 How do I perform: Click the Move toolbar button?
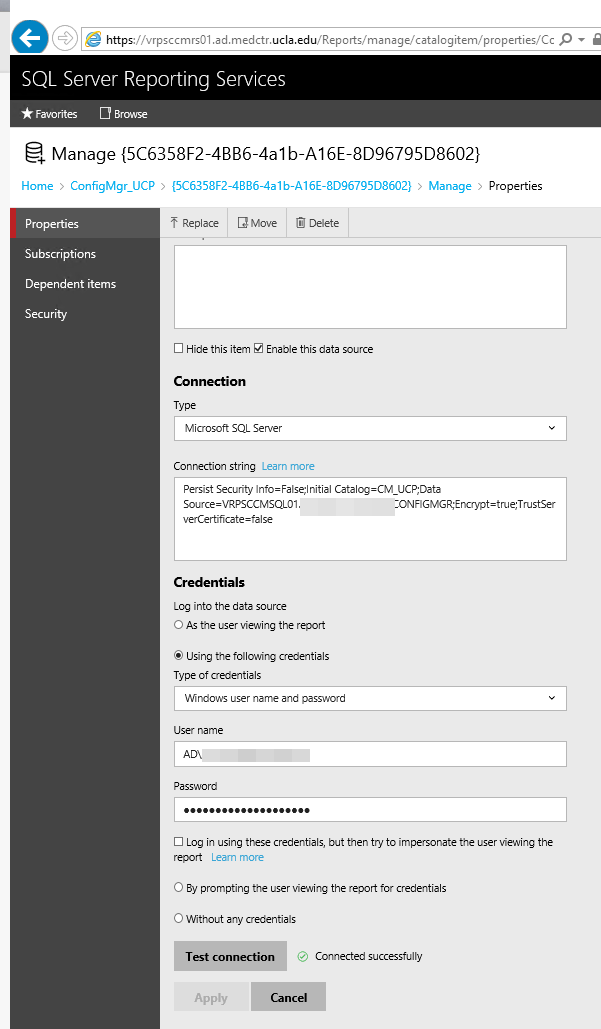coord(257,223)
